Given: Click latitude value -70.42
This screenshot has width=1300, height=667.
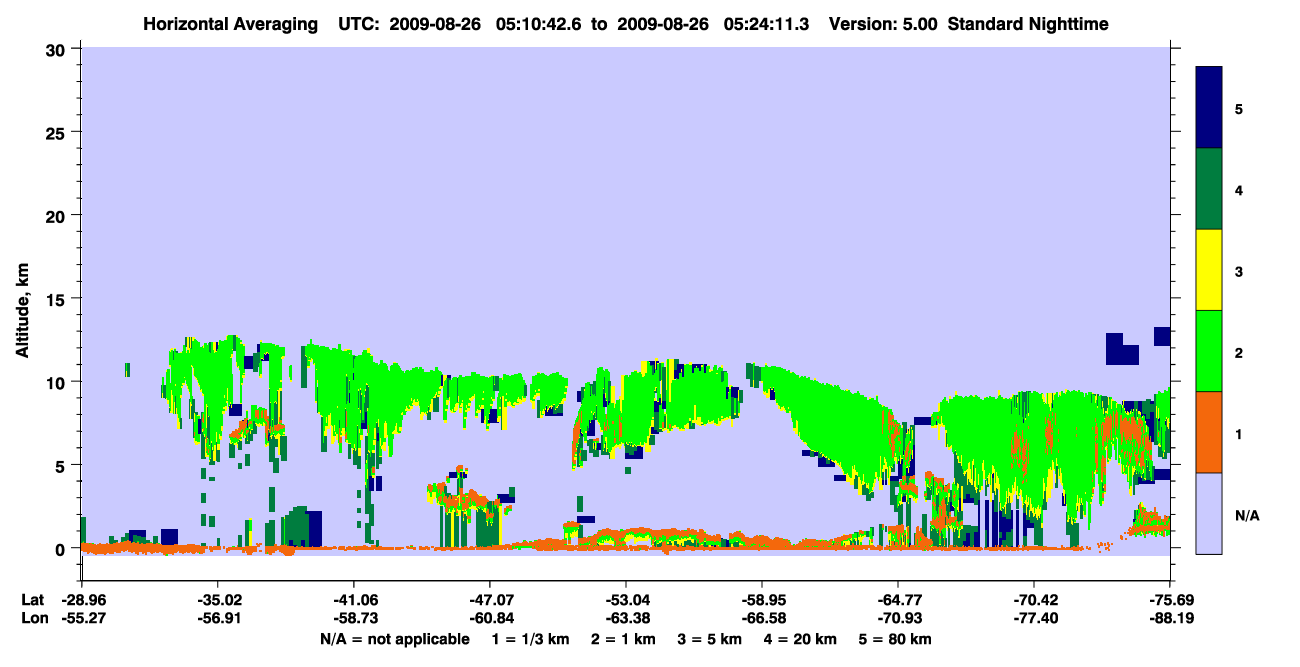Looking at the screenshot, I should 1034,600.
